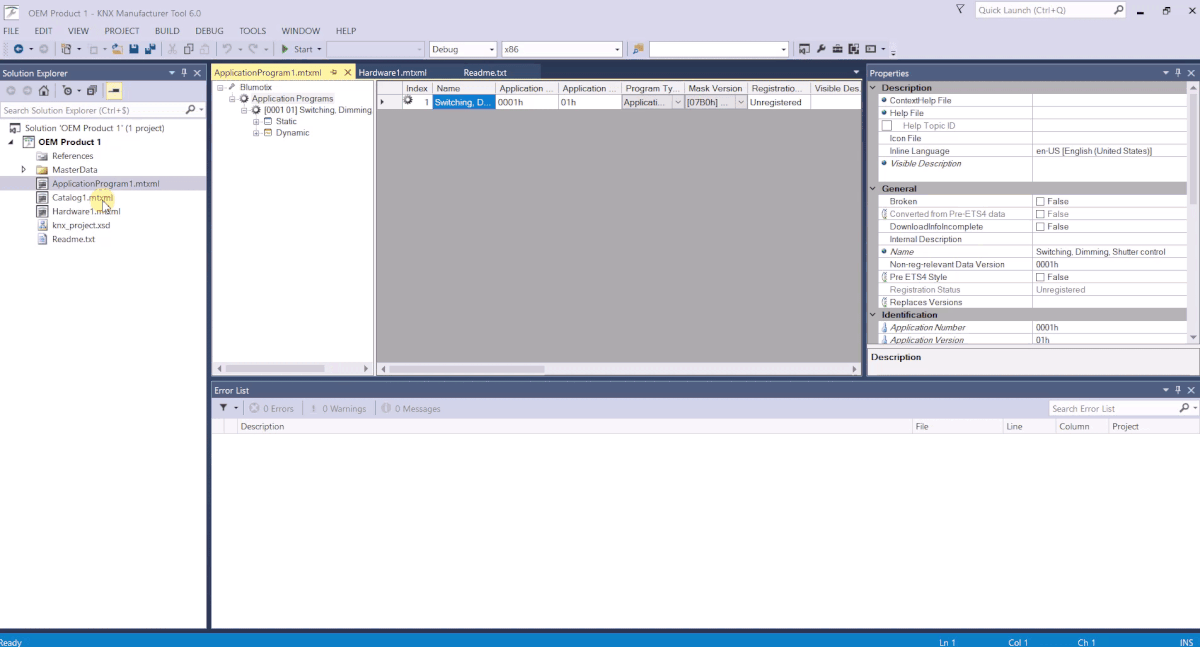Open the document tabs overflow dropdown
Viewport: 1200px width, 647px height.
856,72
